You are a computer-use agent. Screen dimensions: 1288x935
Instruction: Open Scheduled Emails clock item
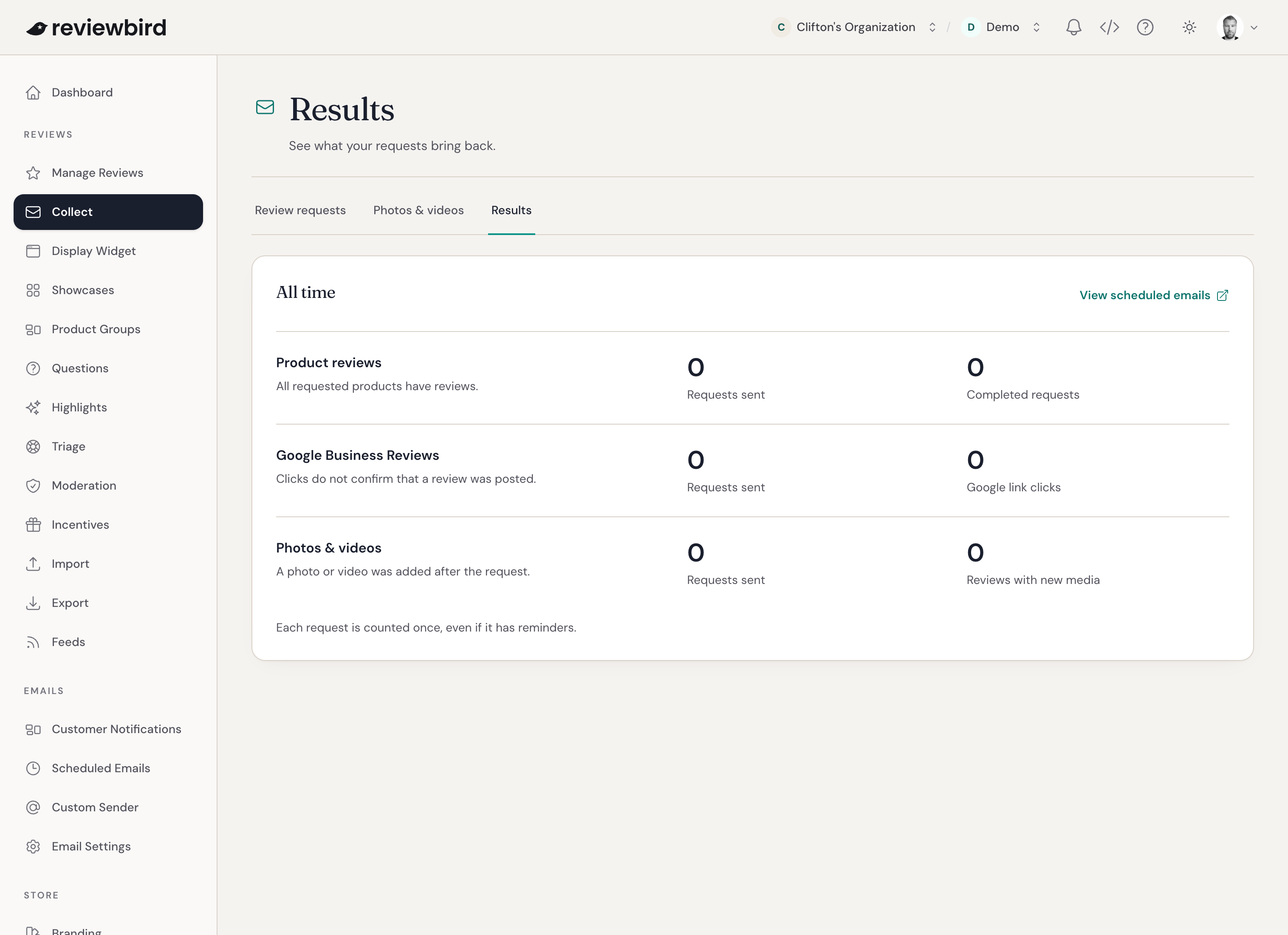pos(108,768)
